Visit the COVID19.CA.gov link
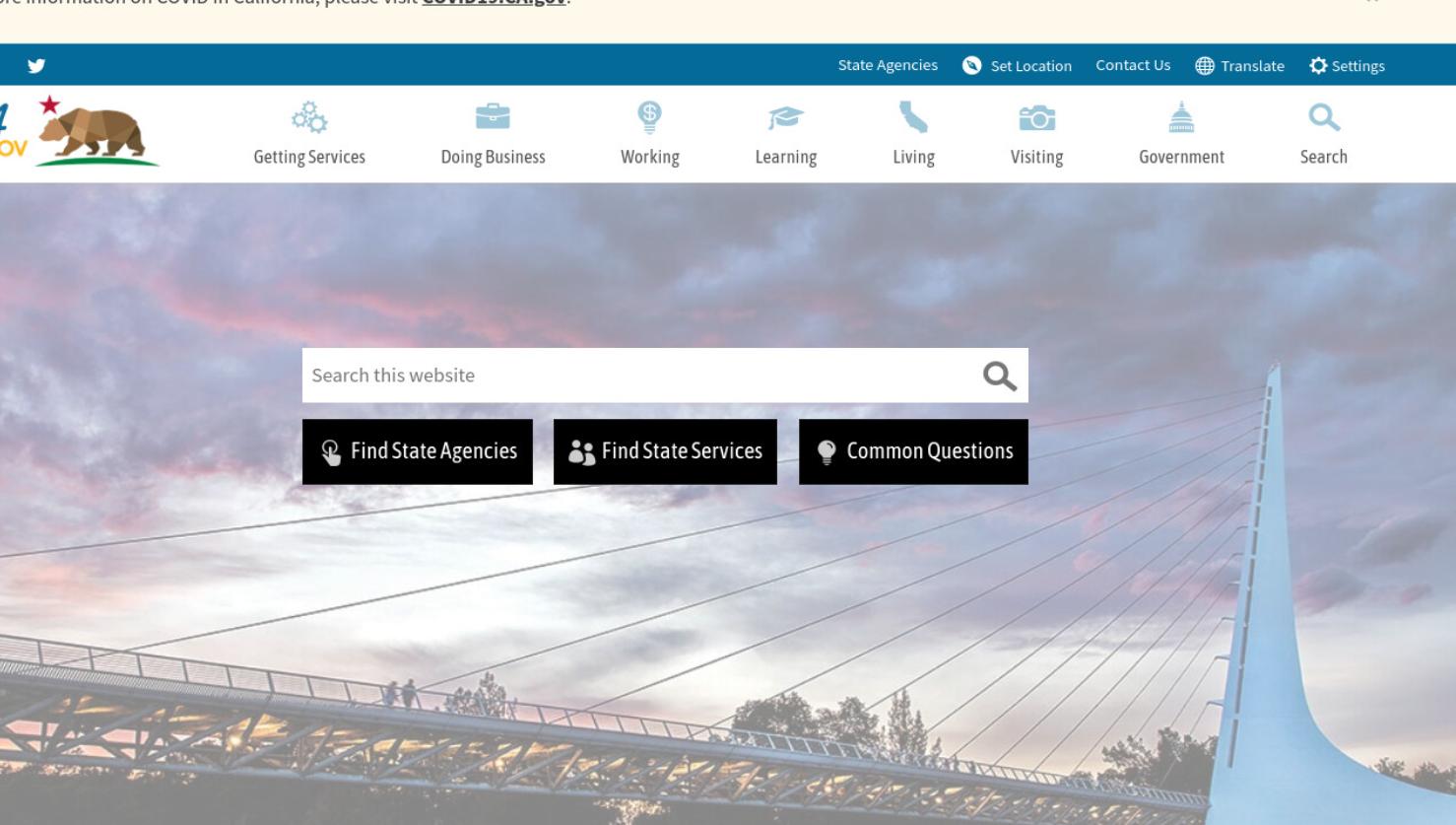This screenshot has width=1456, height=825. (494, 3)
